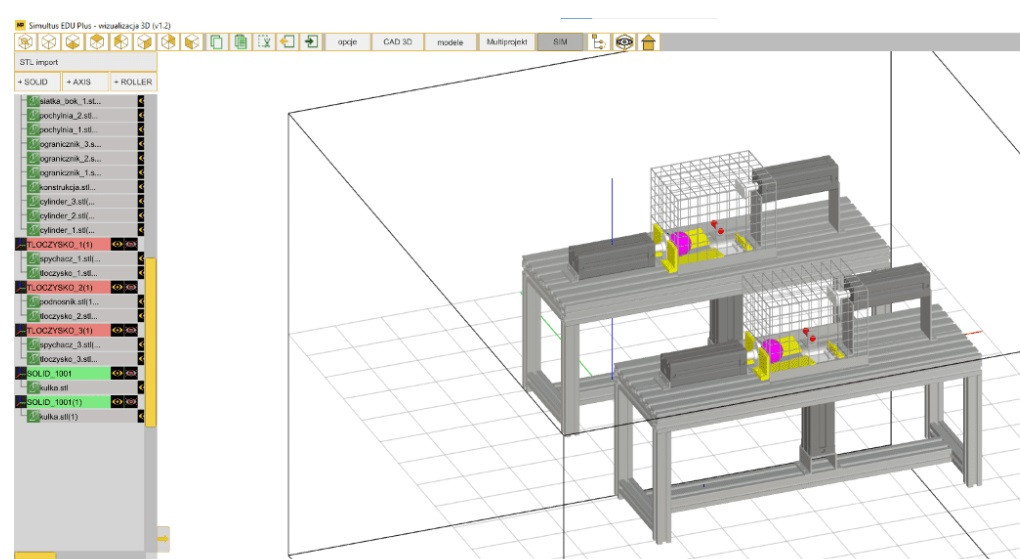Click the green STL icon of pochylnia_2.stl
The height and width of the screenshot is (559, 1020).
tap(33, 116)
